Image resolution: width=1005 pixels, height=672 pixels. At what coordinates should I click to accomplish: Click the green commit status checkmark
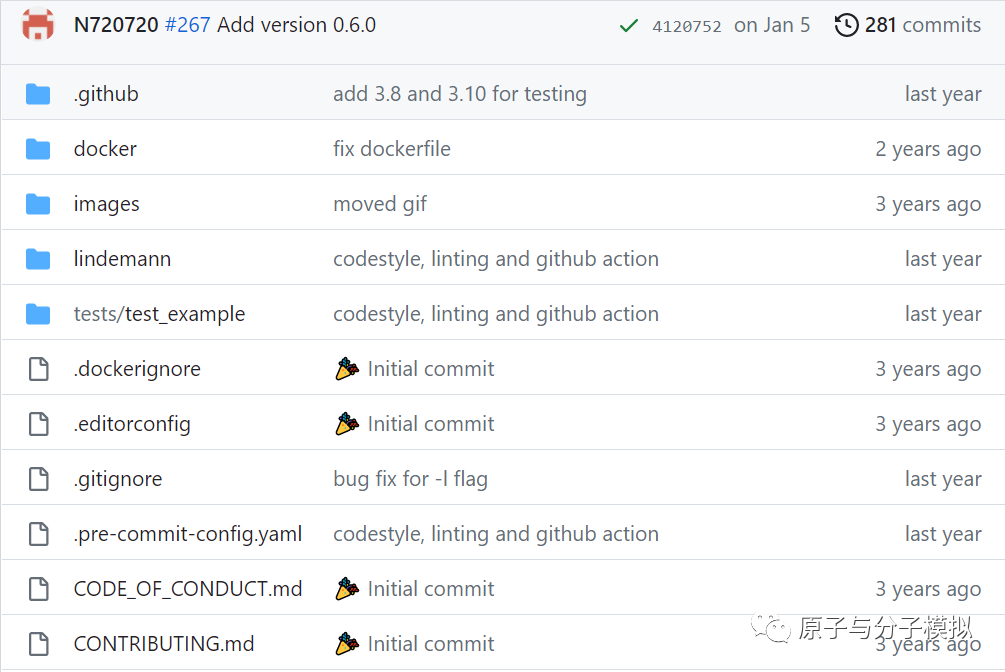[628, 26]
